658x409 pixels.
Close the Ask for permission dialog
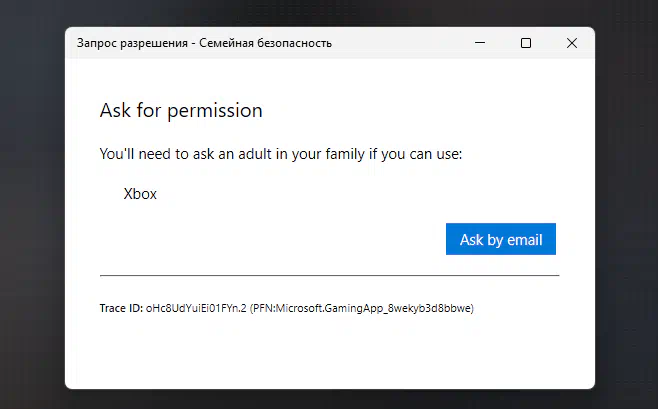coord(572,43)
